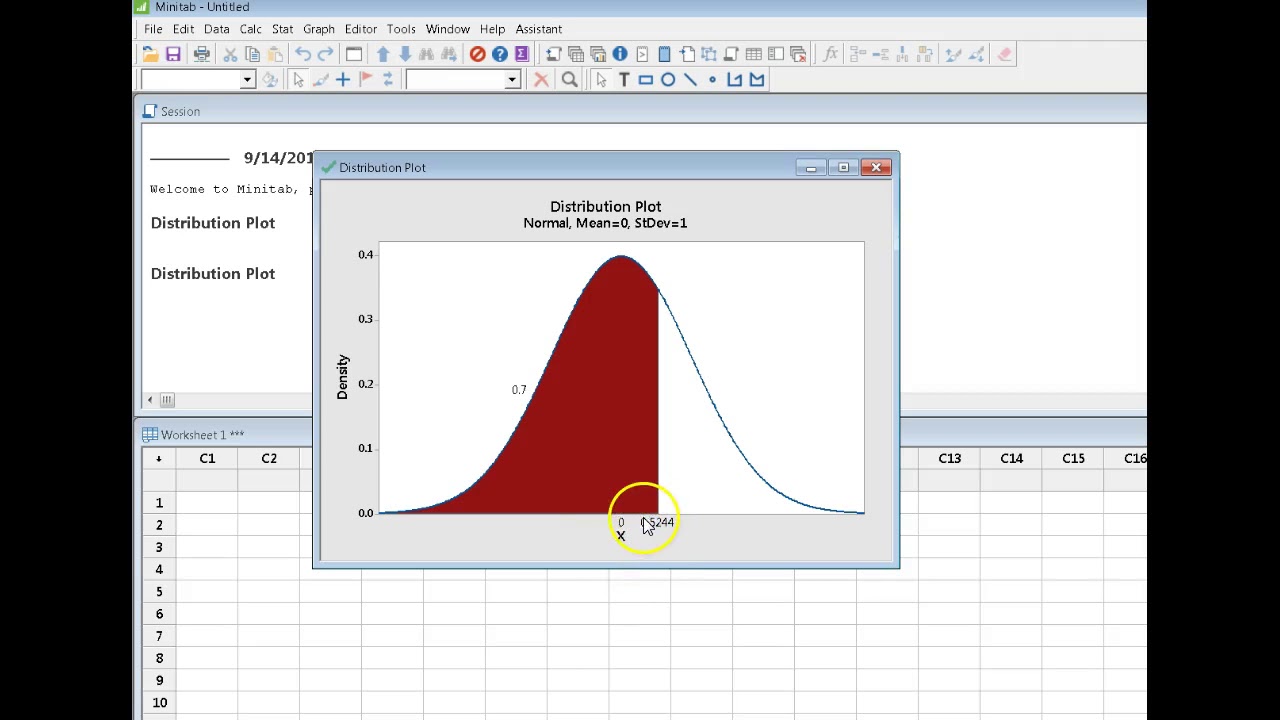Delete with the red X tool icon
This screenshot has height=720, width=1280.
541,80
